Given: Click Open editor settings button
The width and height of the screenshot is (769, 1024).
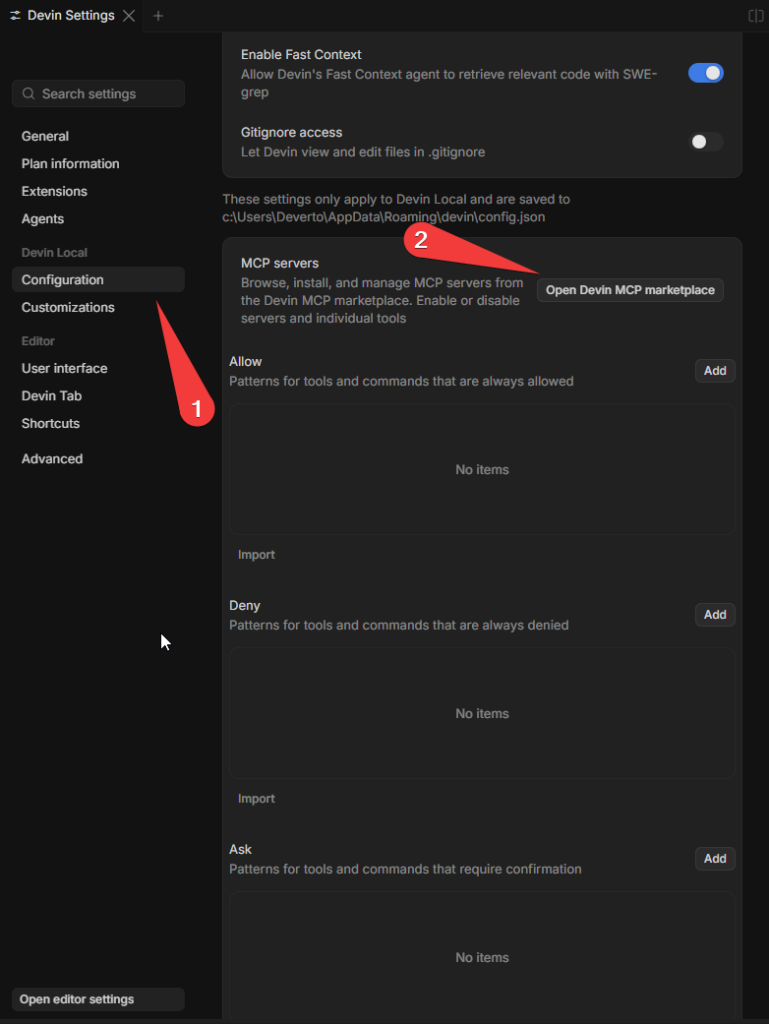Looking at the screenshot, I should pyautogui.click(x=98, y=999).
